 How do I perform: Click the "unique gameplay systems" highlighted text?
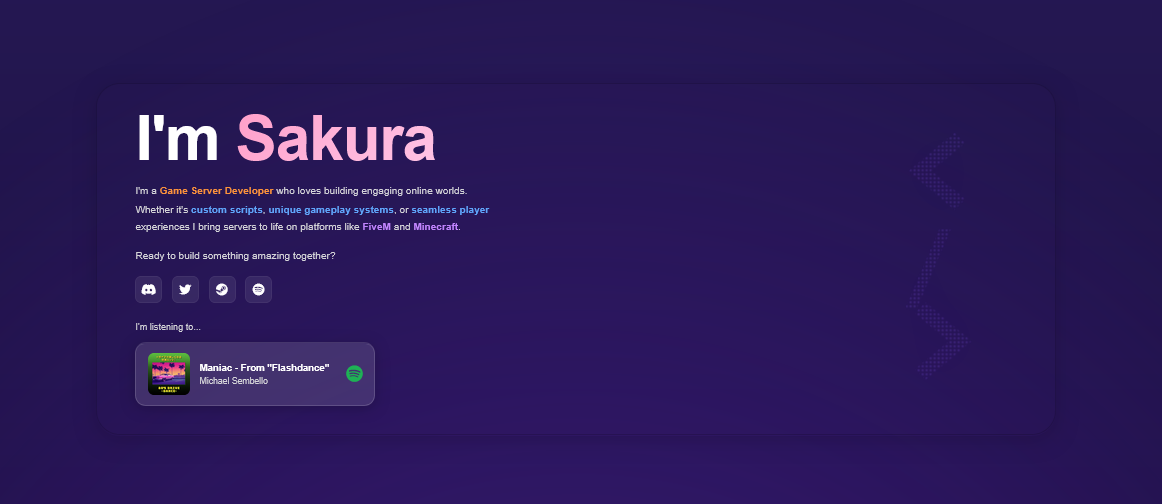click(331, 210)
